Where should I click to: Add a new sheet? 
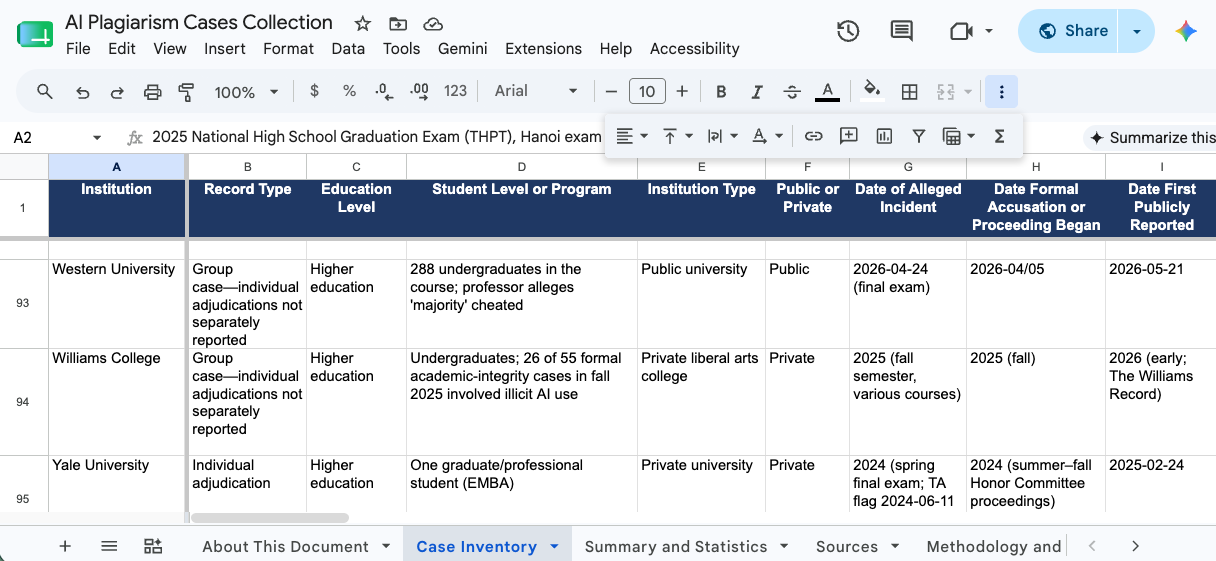[x=65, y=546]
